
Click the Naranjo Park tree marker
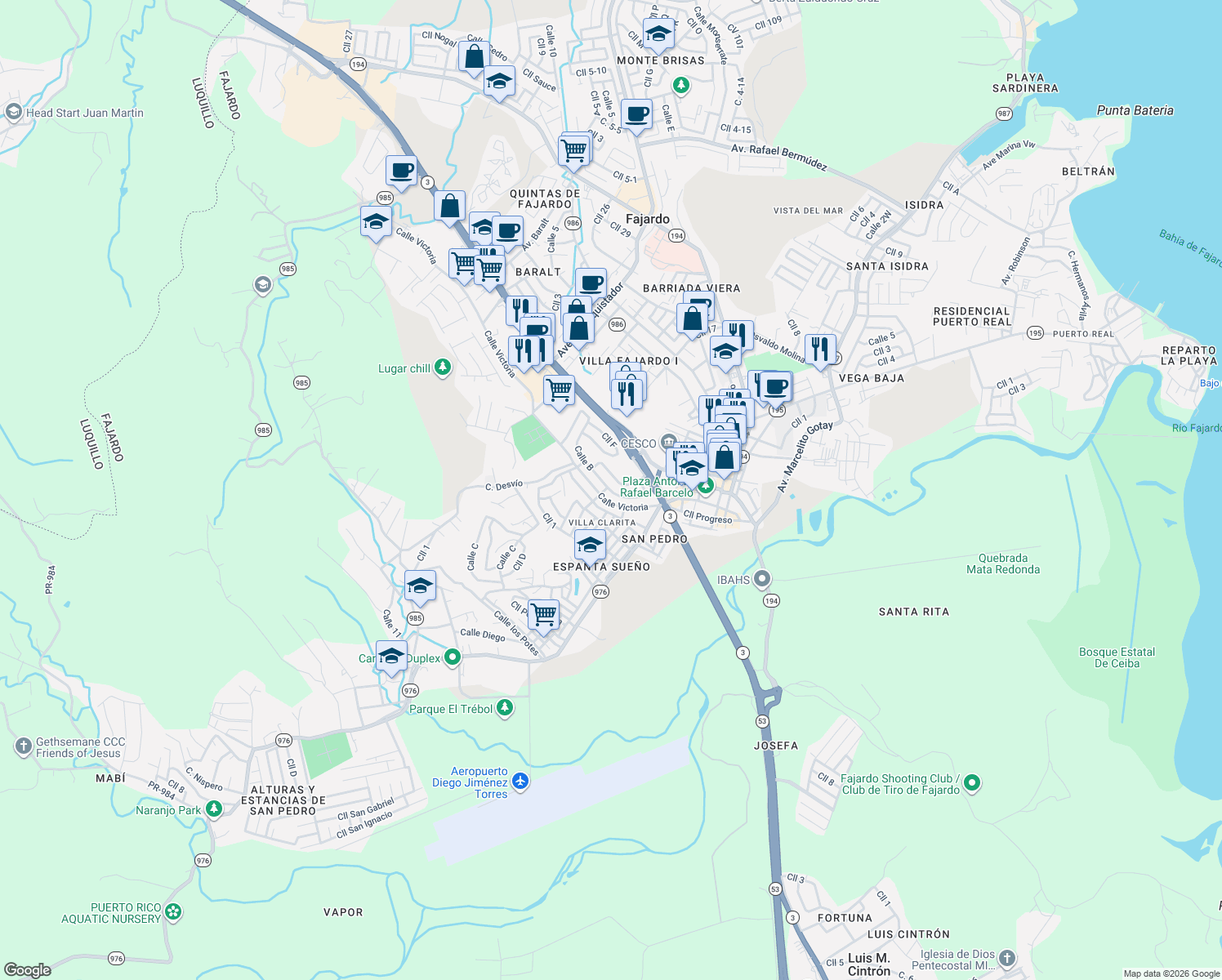[214, 809]
